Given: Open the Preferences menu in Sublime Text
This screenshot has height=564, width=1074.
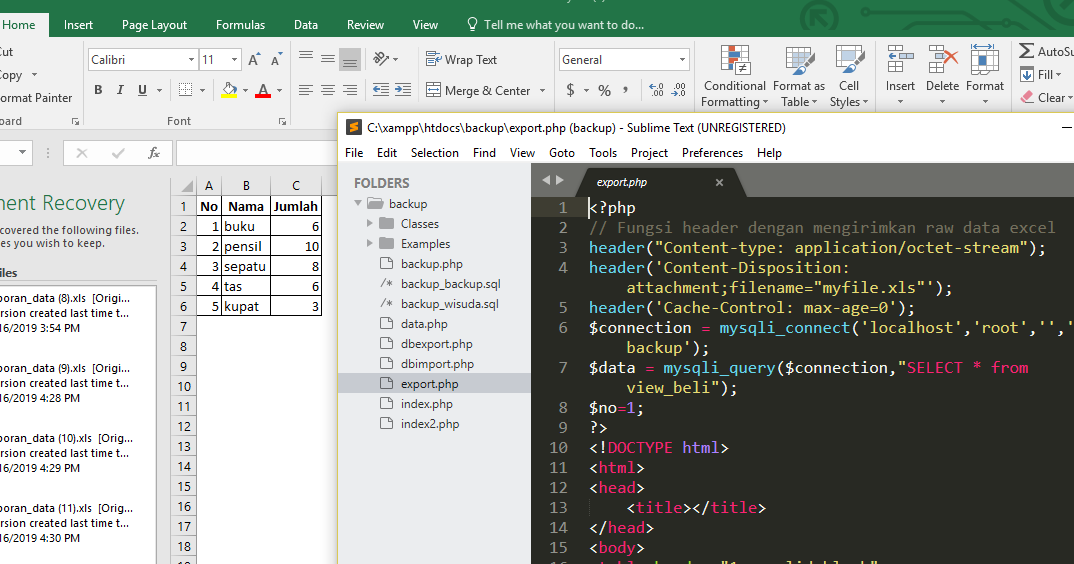Looking at the screenshot, I should coord(712,153).
